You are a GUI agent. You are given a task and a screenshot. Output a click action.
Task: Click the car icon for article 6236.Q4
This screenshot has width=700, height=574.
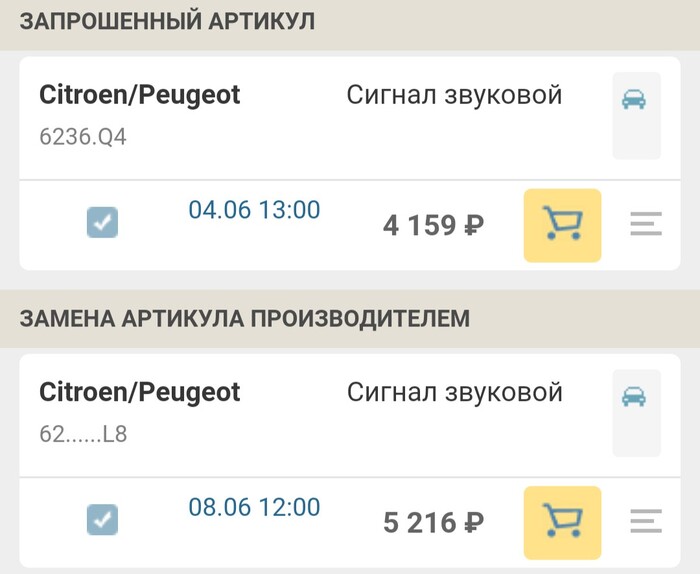click(634, 100)
